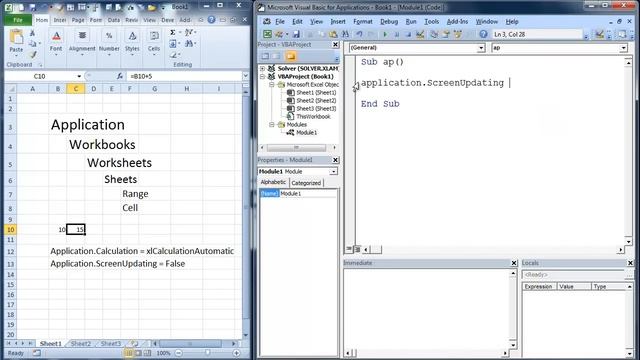640x360 pixels.
Task: Undo the last action in VBA toolbar
Action: click(359, 35)
